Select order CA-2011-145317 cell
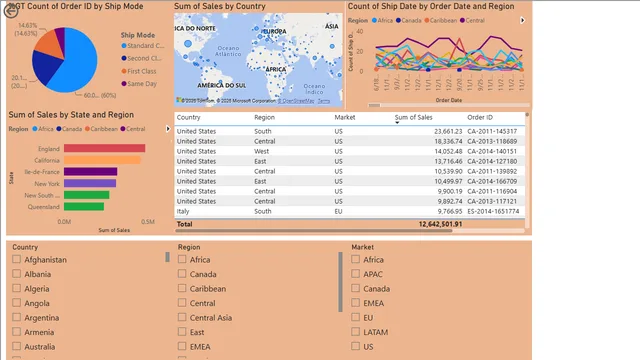The width and height of the screenshot is (640, 360). click(x=492, y=131)
